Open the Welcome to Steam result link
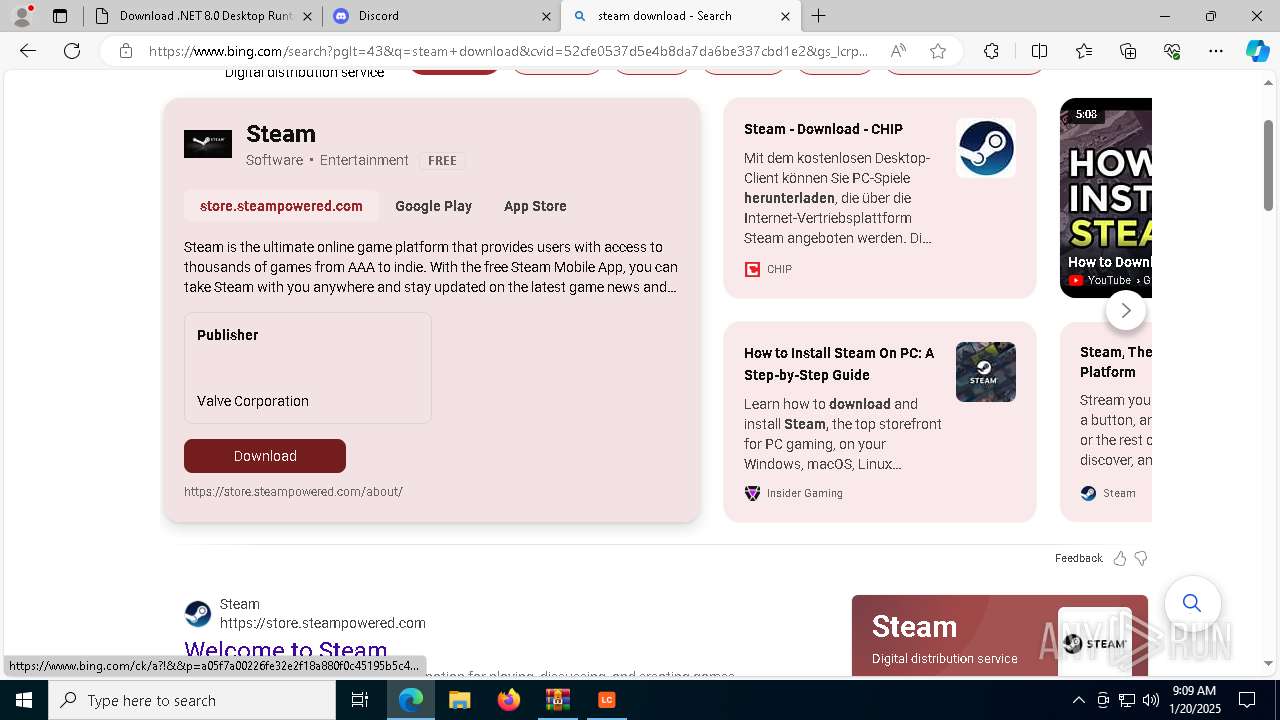 click(x=286, y=651)
